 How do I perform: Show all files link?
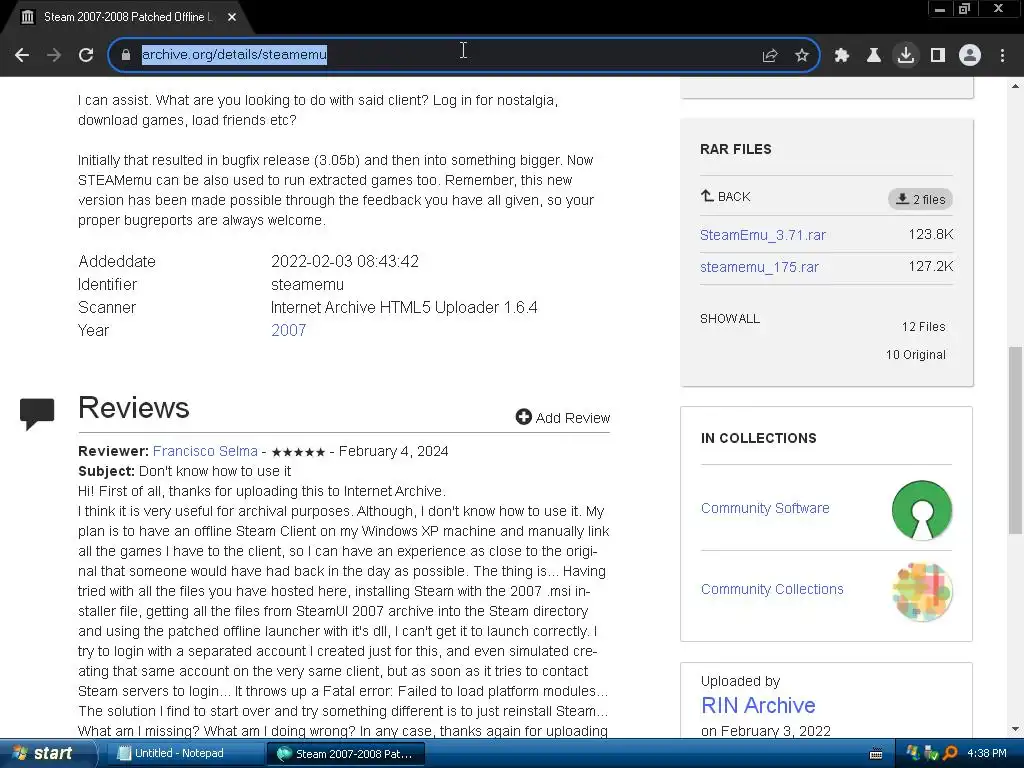point(729,319)
